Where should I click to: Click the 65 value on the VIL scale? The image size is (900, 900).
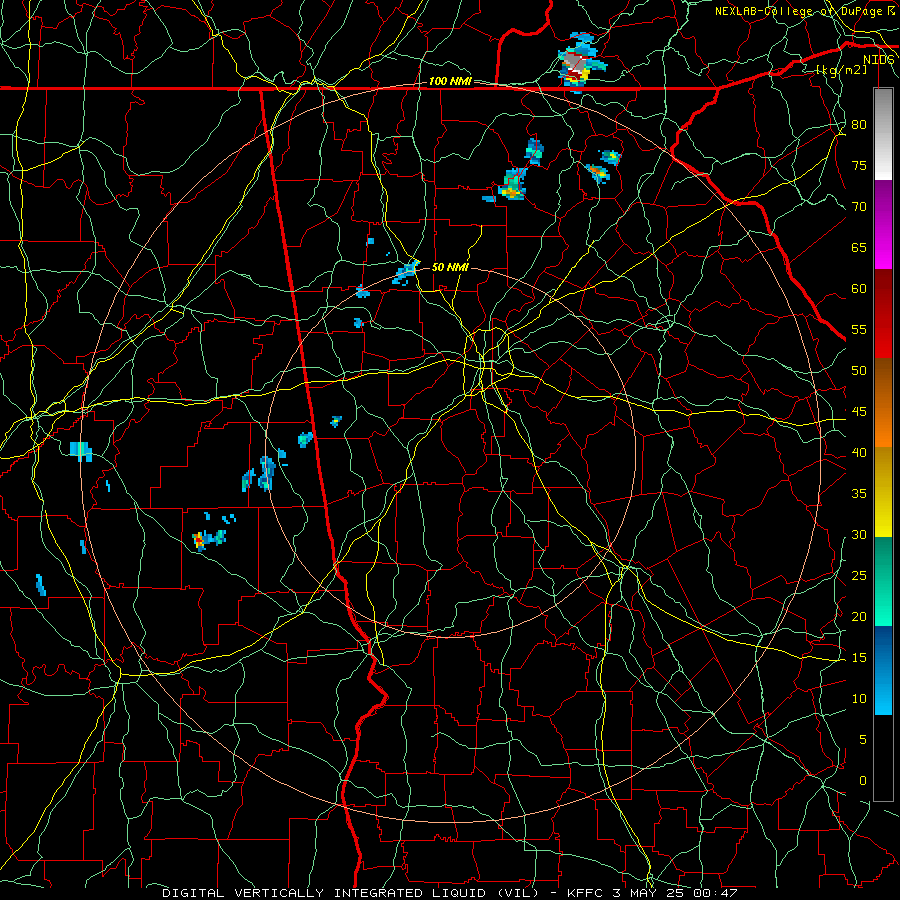859,248
